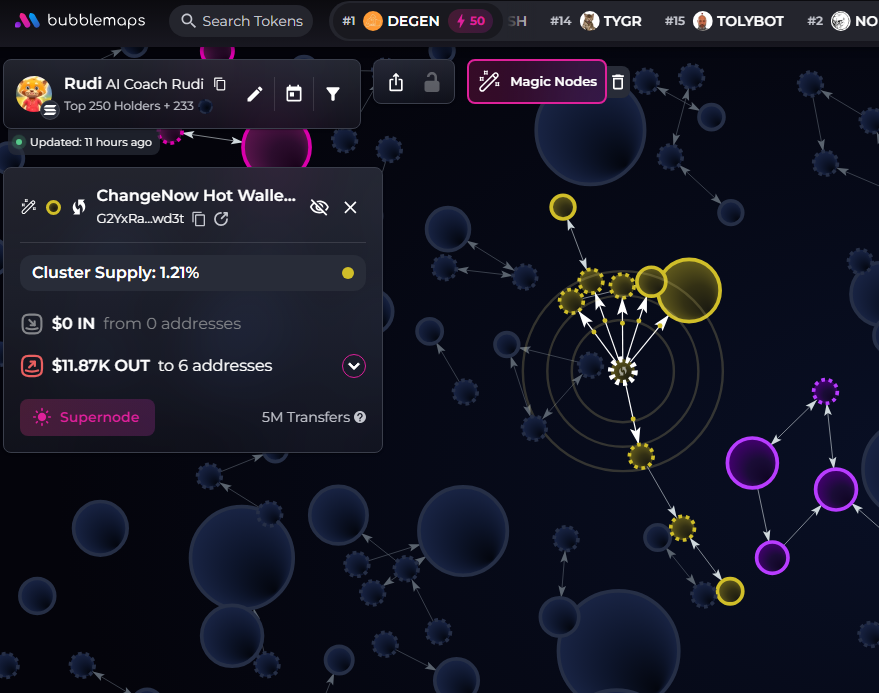Copy the G2YxRa...wd3t wallet address
The image size is (879, 693).
coord(198,219)
